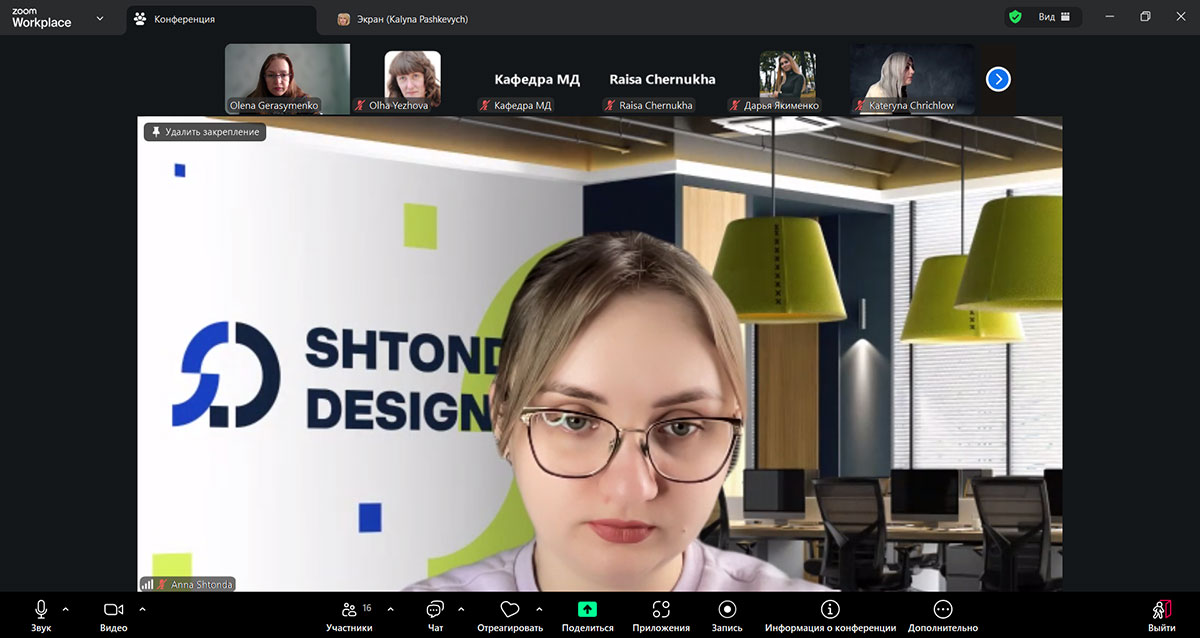Open the Чат chat panel
The image size is (1200, 638).
click(435, 610)
